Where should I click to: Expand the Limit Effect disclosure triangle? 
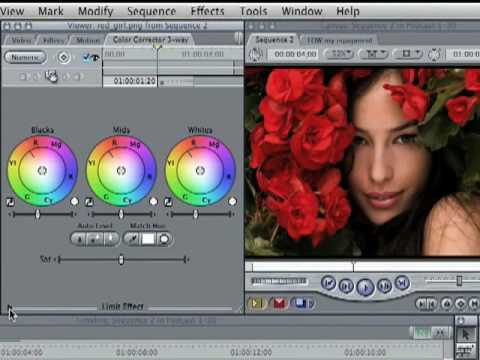point(9,306)
